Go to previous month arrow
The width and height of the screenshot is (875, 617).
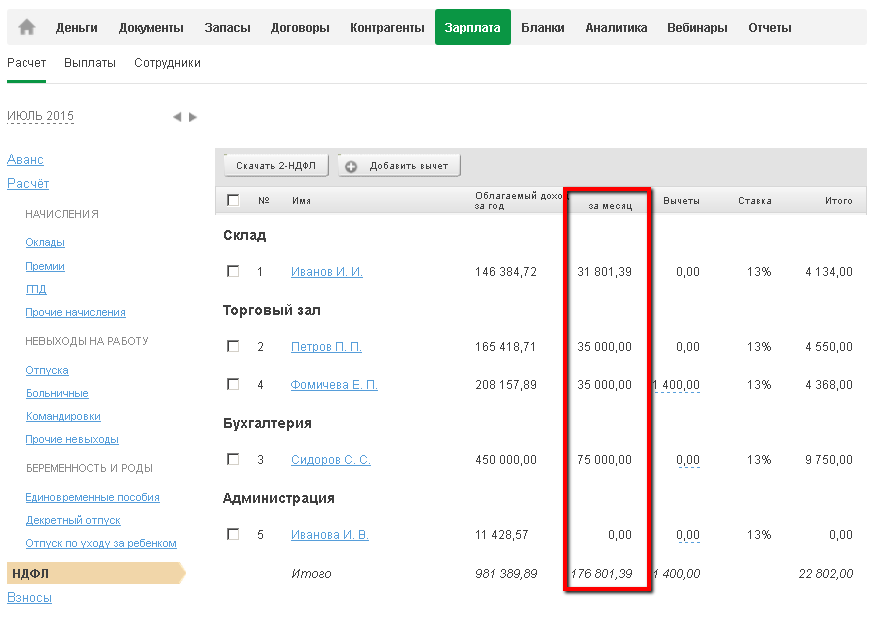[x=177, y=117]
